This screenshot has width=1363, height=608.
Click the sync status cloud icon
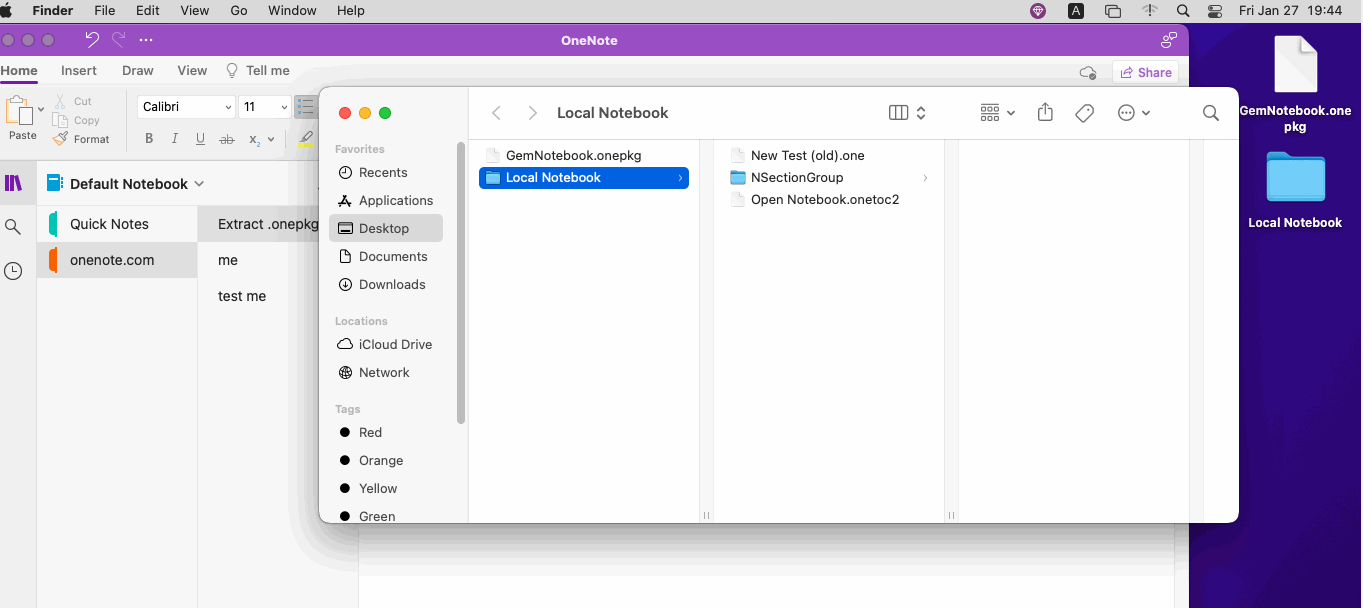pyautogui.click(x=1088, y=72)
